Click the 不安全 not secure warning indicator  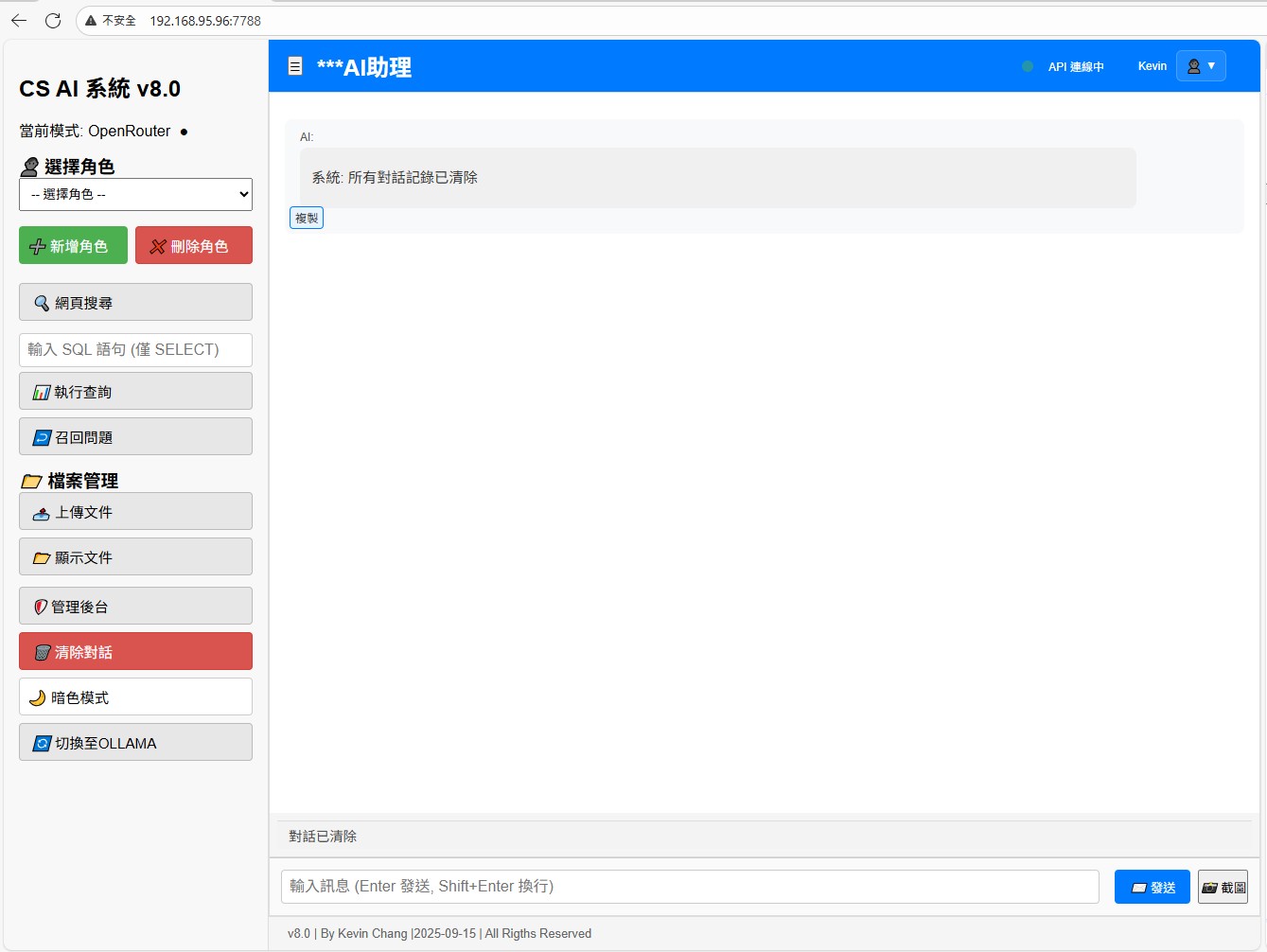[111, 20]
